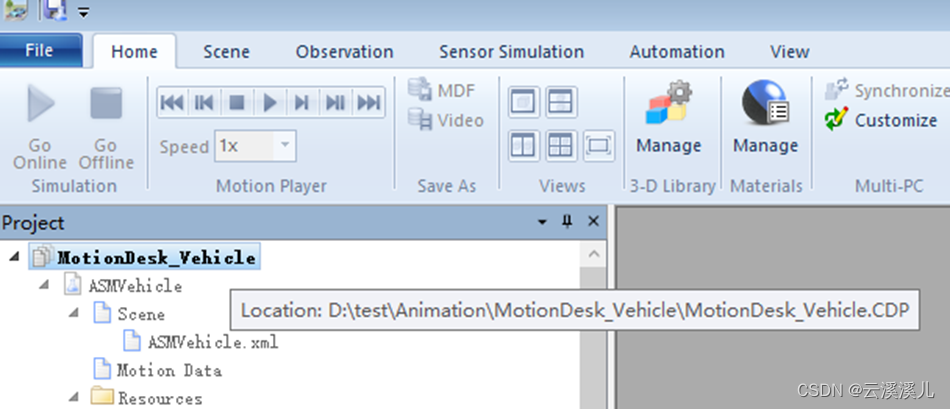The image size is (950, 409).
Task: Select the single view layout icon
Action: 524,102
